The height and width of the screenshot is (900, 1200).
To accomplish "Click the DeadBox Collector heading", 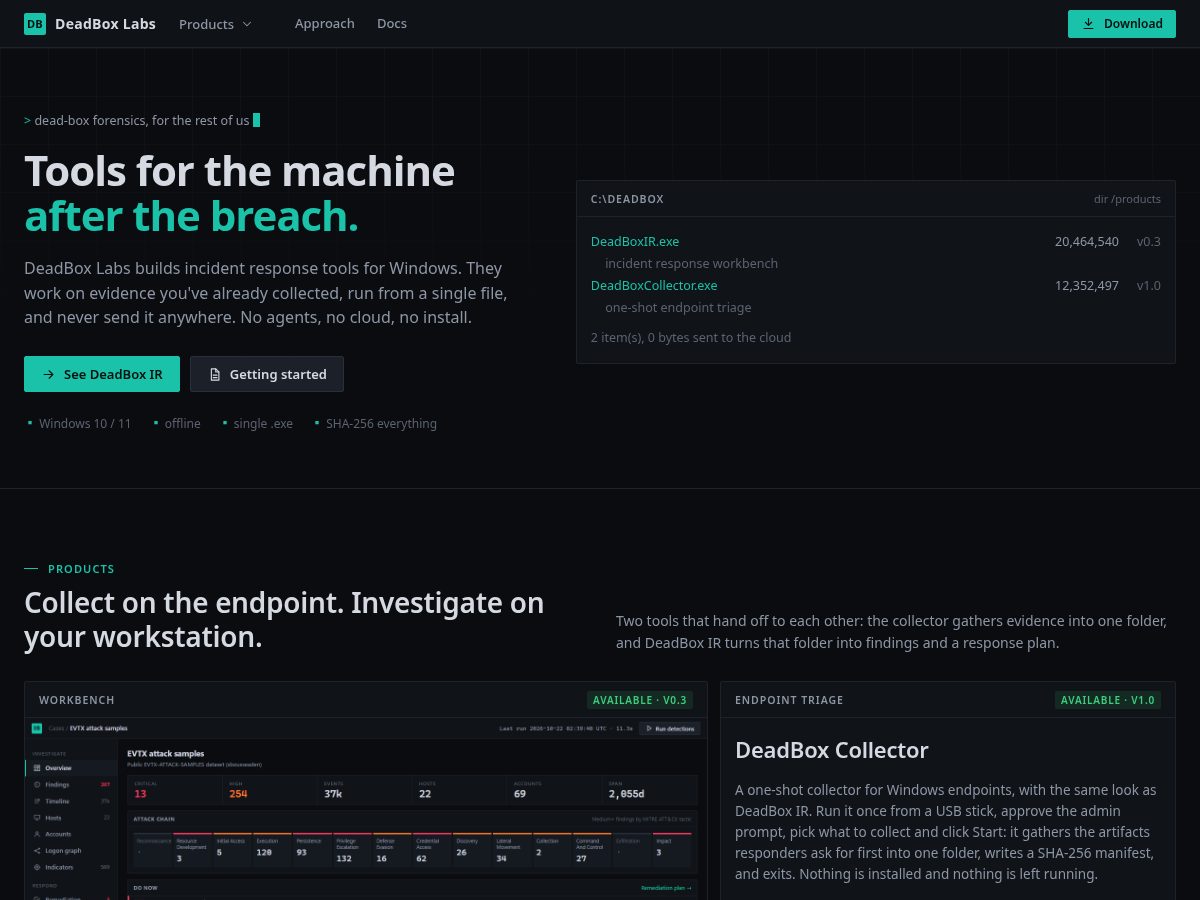I will coord(832,750).
